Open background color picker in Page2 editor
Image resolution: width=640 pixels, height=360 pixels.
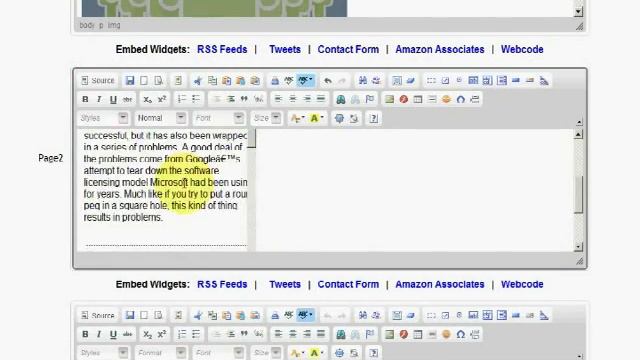pyautogui.click(x=317, y=118)
